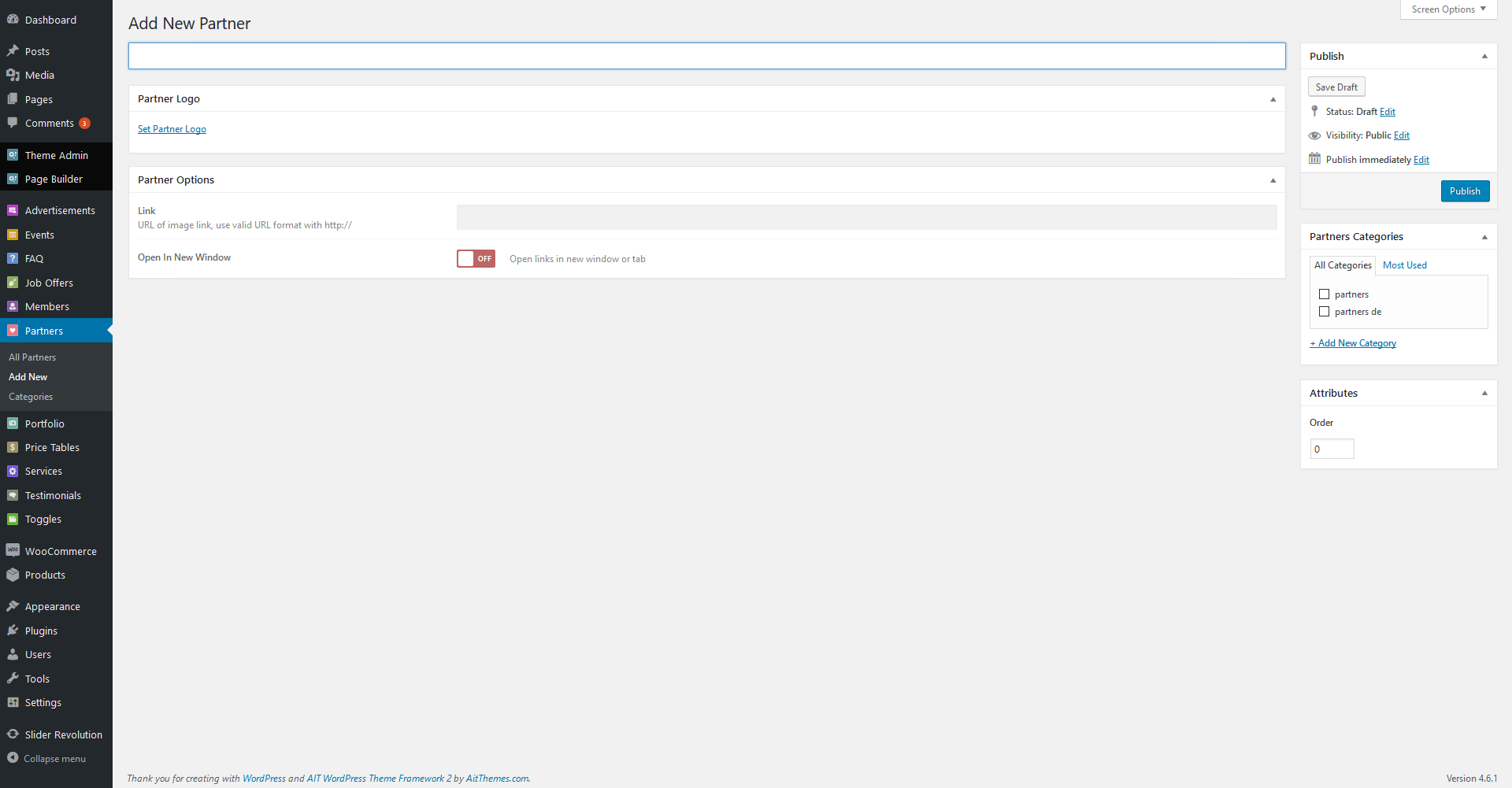1512x788 pixels.
Task: Click the 'Version 4.6.1' footer text
Action: tap(1471, 779)
